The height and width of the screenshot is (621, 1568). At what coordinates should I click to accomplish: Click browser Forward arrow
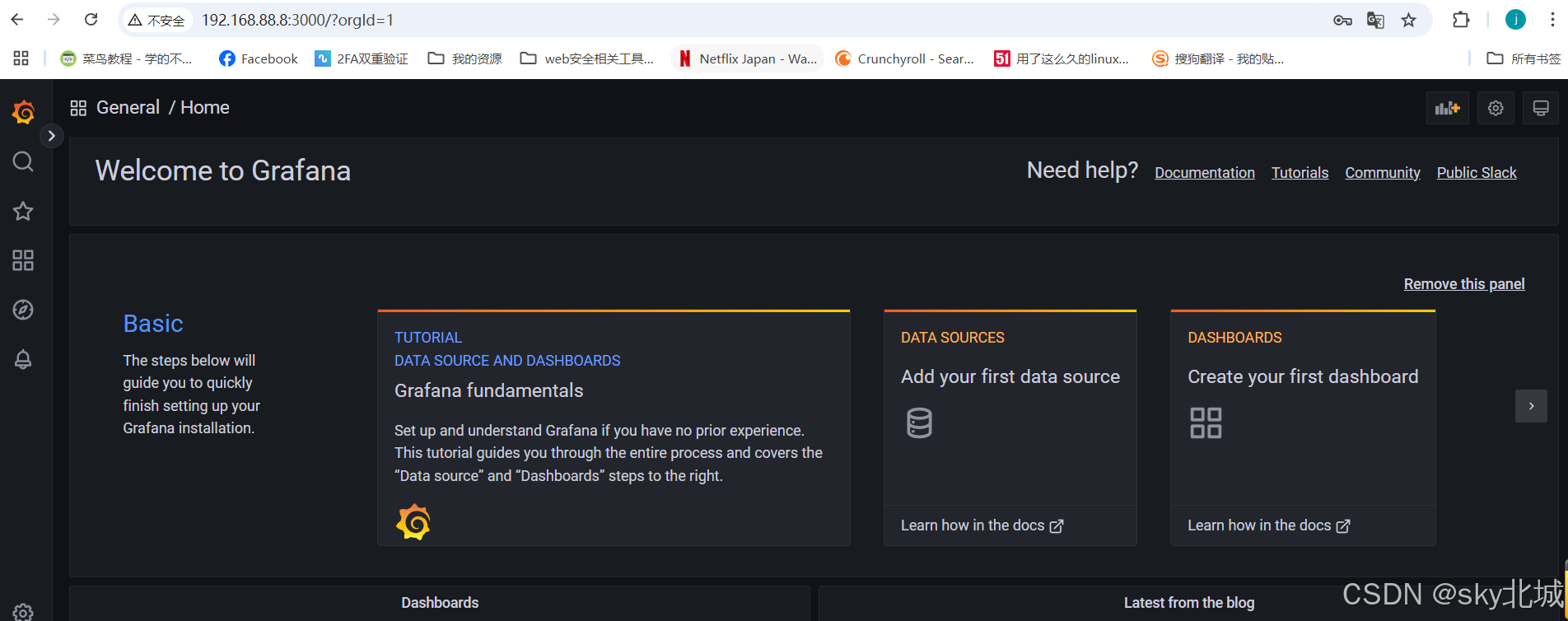pyautogui.click(x=54, y=20)
